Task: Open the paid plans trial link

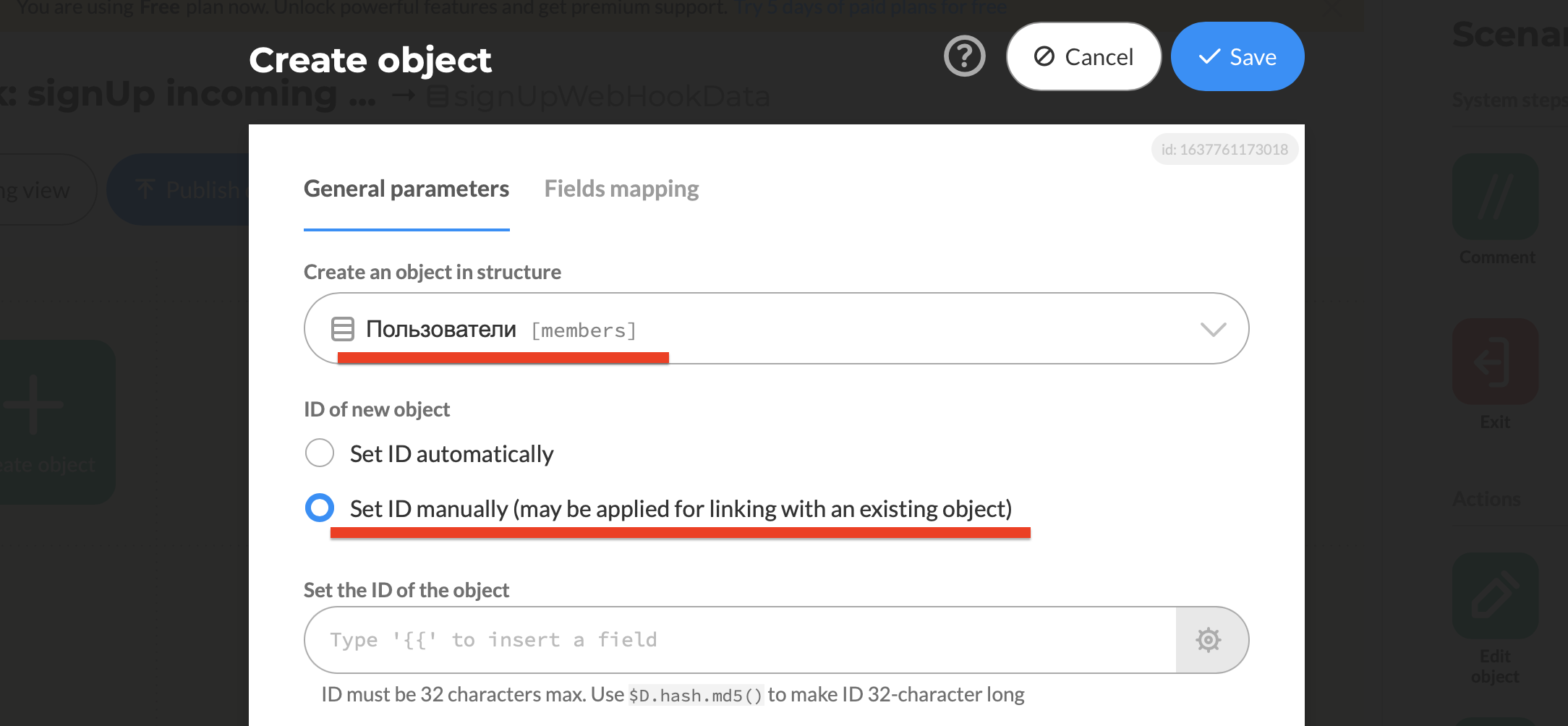Action: pos(871,8)
